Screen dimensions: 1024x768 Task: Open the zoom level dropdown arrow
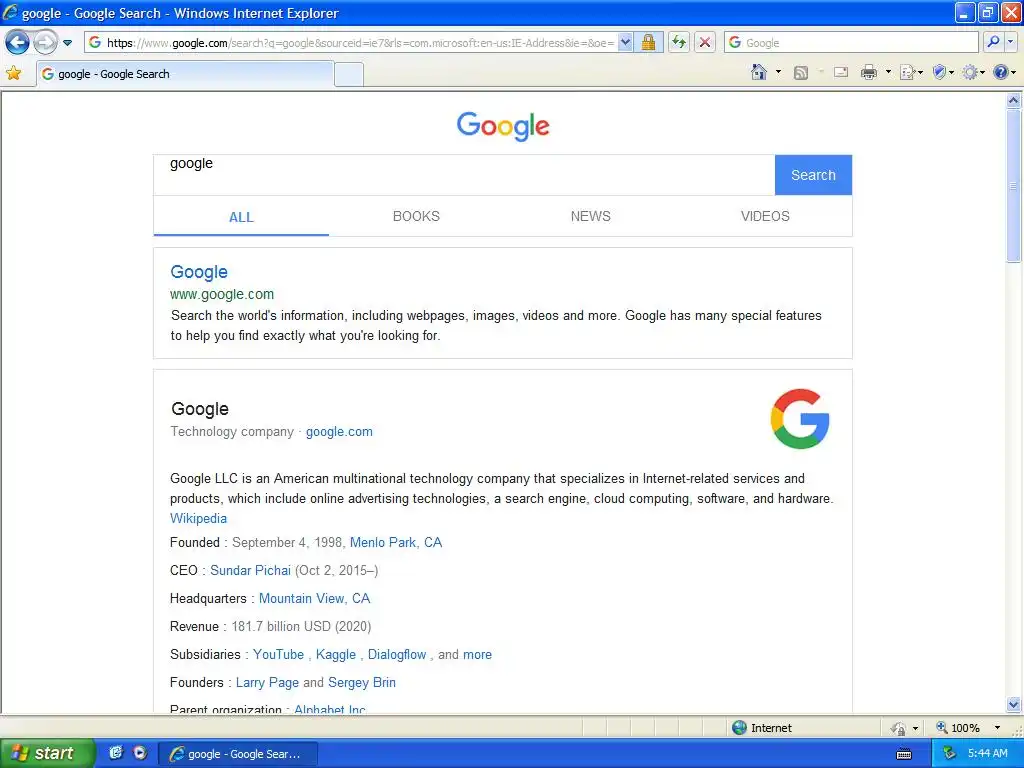coord(997,728)
